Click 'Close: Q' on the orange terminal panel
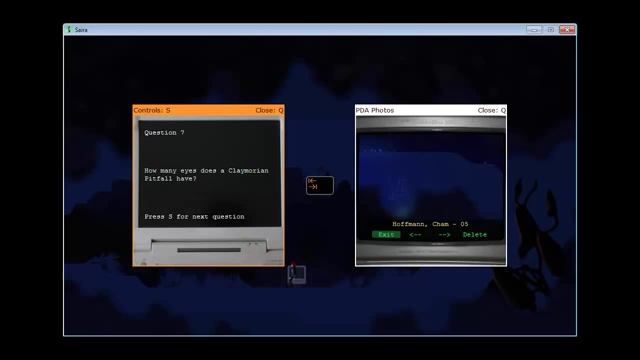 (x=269, y=110)
